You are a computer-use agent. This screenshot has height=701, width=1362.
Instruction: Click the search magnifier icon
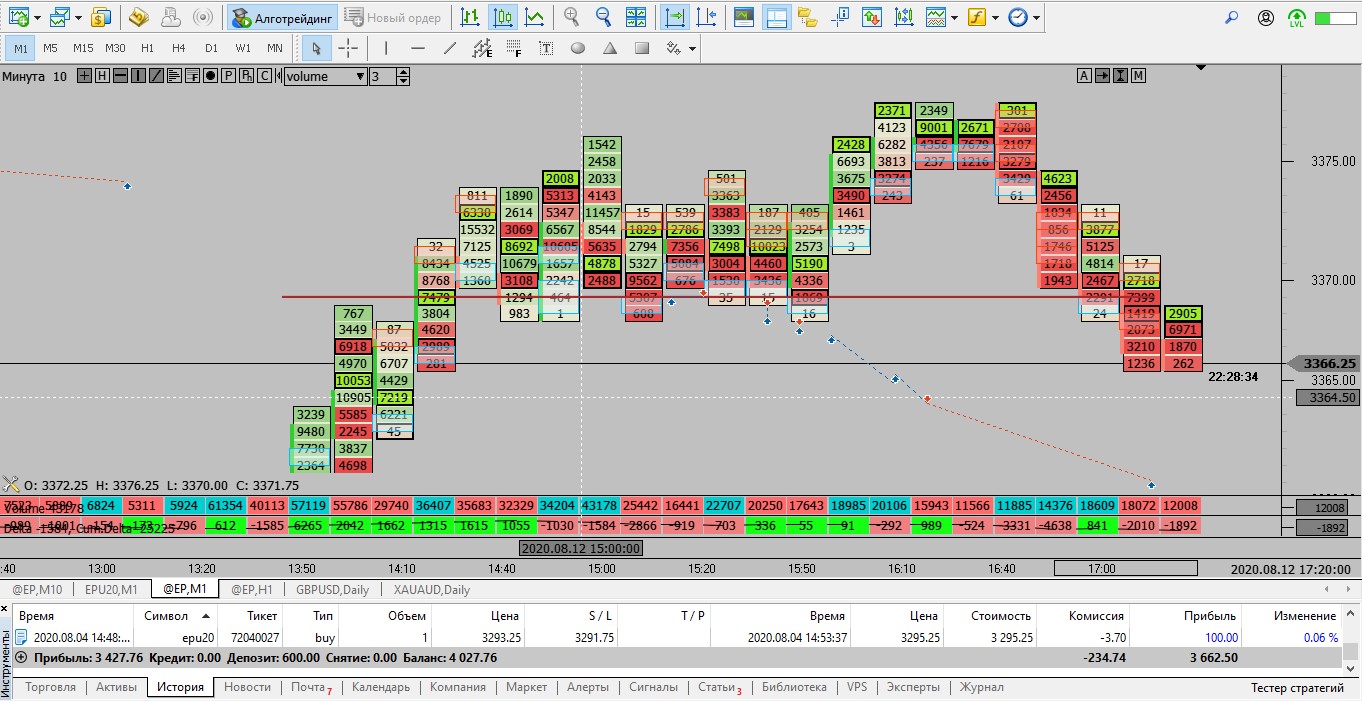[x=1232, y=17]
